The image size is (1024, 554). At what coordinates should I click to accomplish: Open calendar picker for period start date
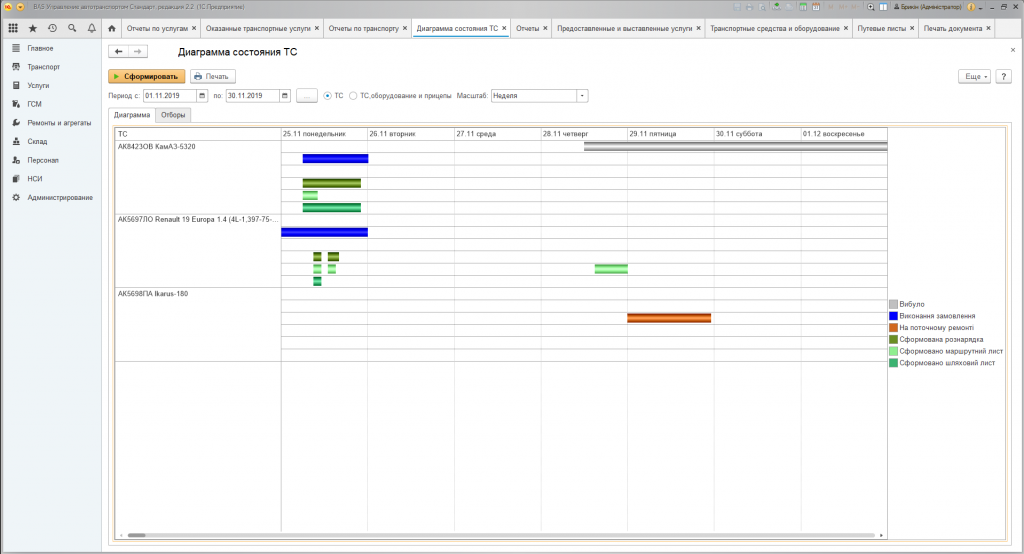pos(202,95)
